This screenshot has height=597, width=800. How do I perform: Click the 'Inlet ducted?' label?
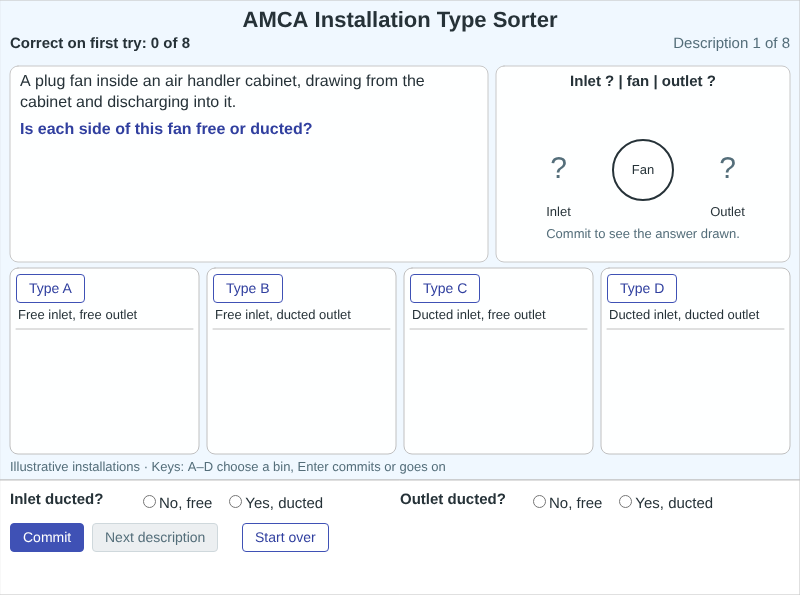(x=57, y=499)
